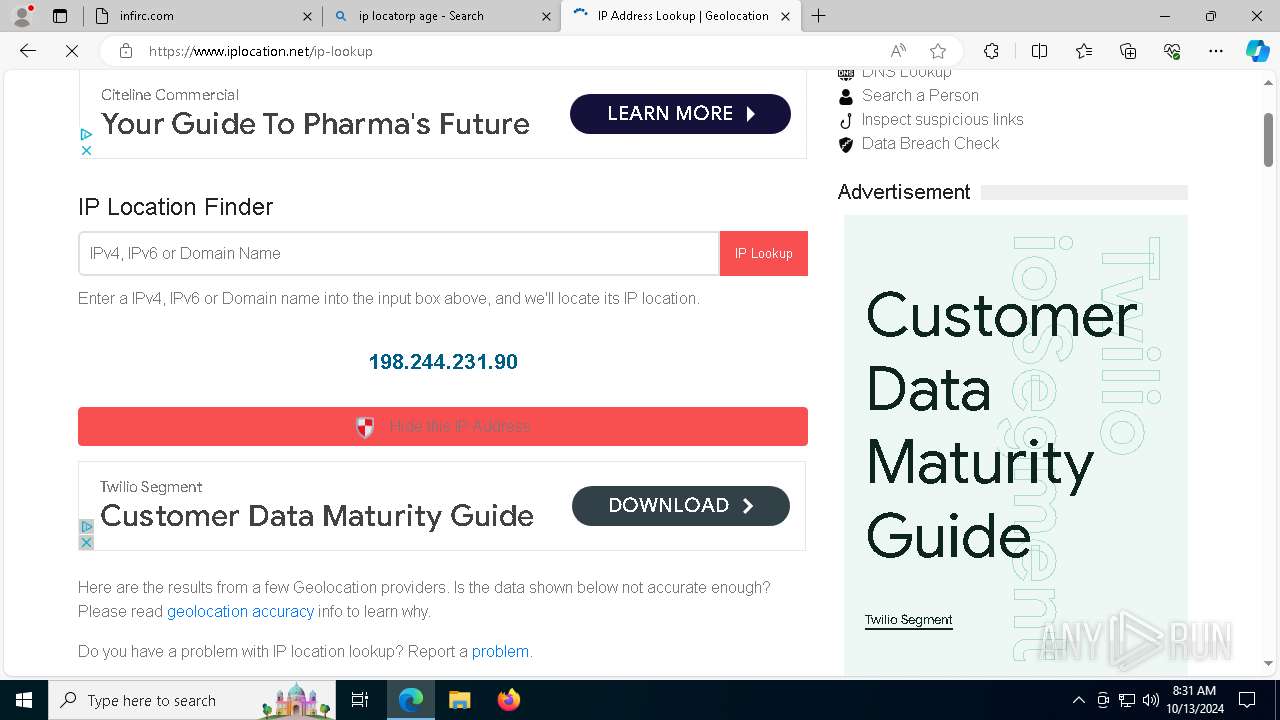Click the Hide this IP Address button
Screen dimensions: 1280x720
443,426
